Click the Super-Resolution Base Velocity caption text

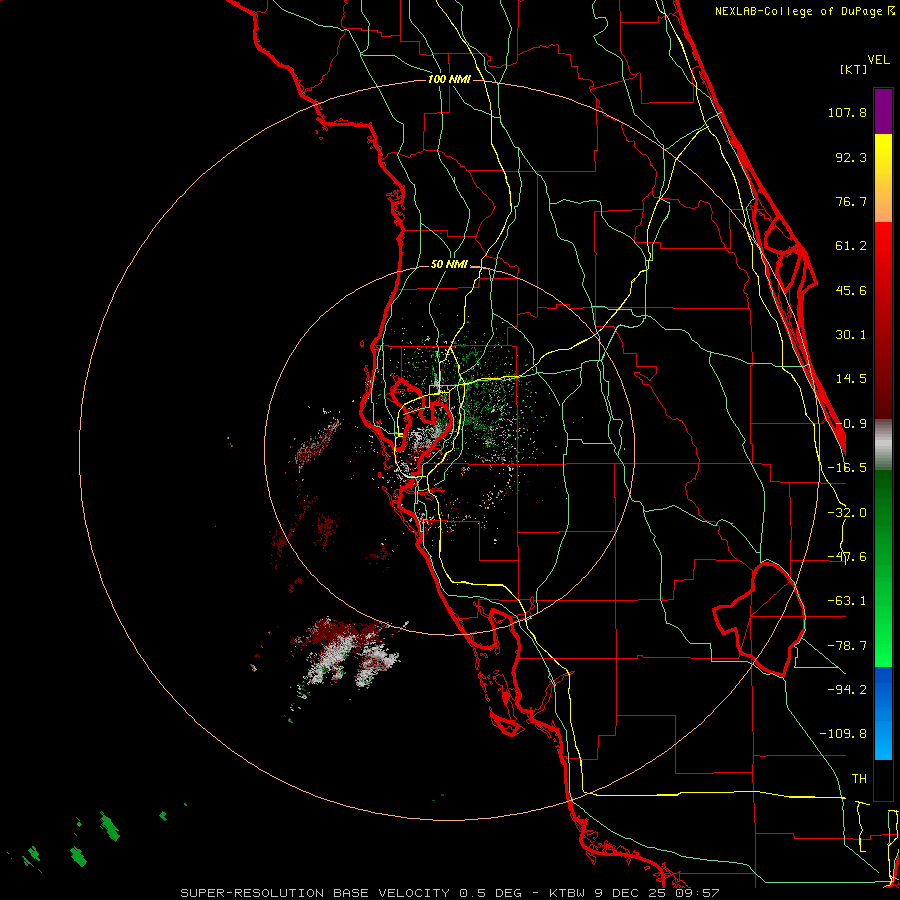coord(450,893)
